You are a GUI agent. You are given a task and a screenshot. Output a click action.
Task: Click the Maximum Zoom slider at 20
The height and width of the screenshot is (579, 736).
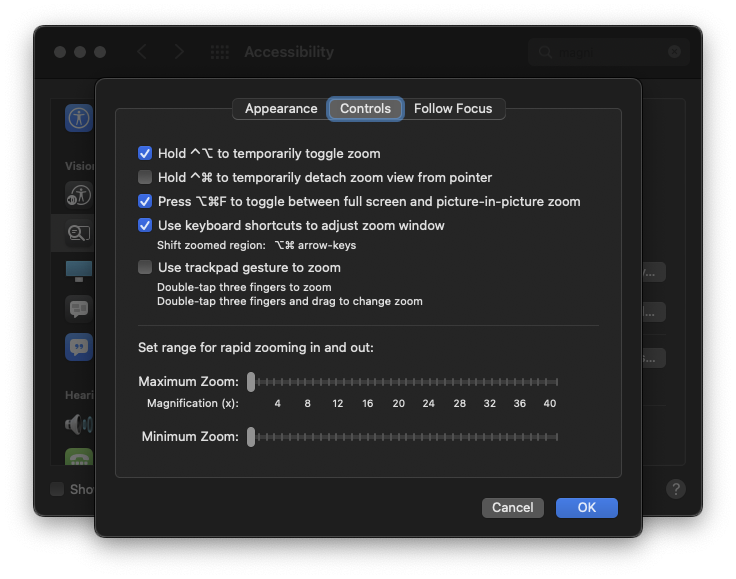[398, 382]
